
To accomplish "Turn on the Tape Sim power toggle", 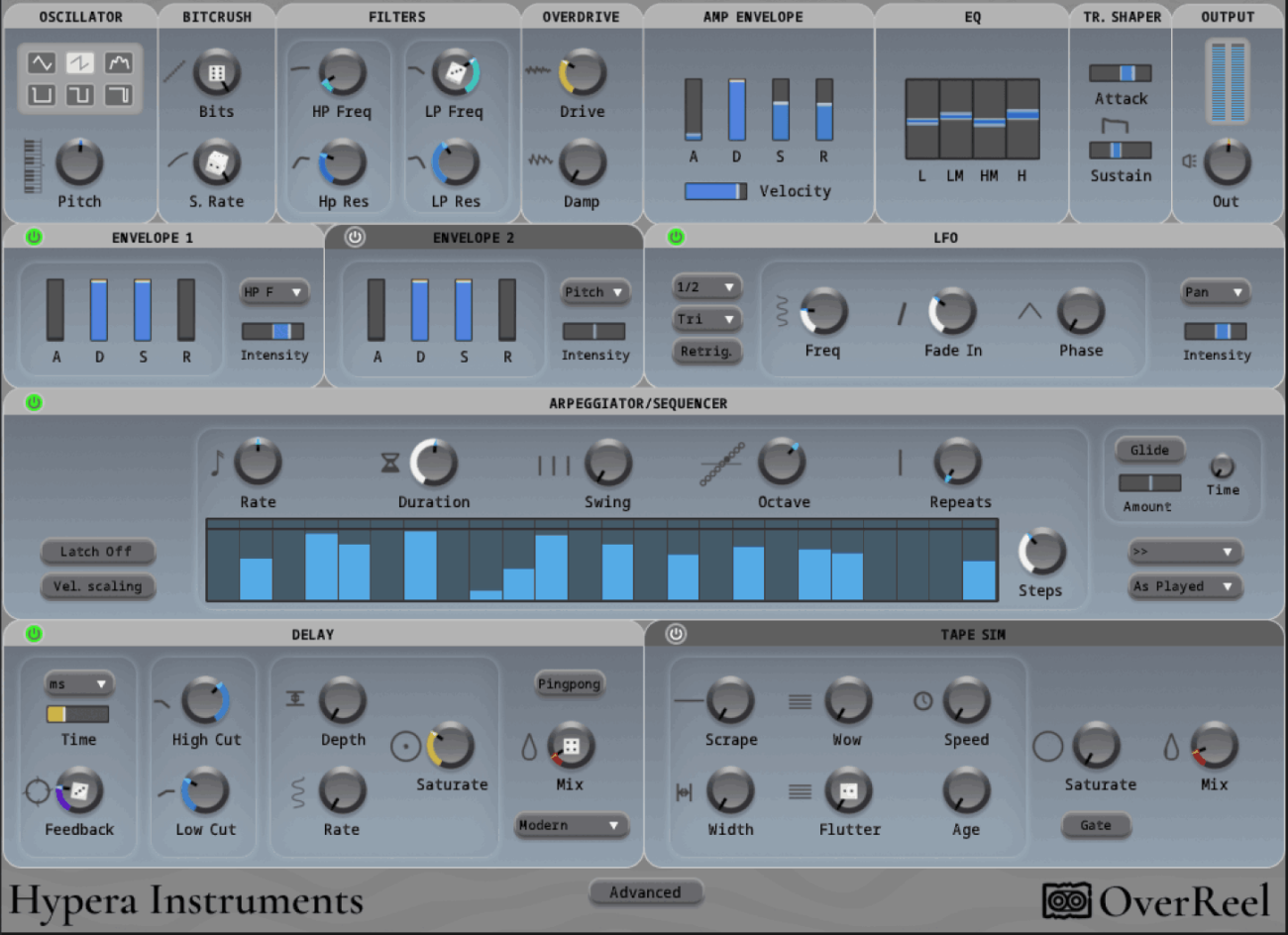I will tap(676, 634).
